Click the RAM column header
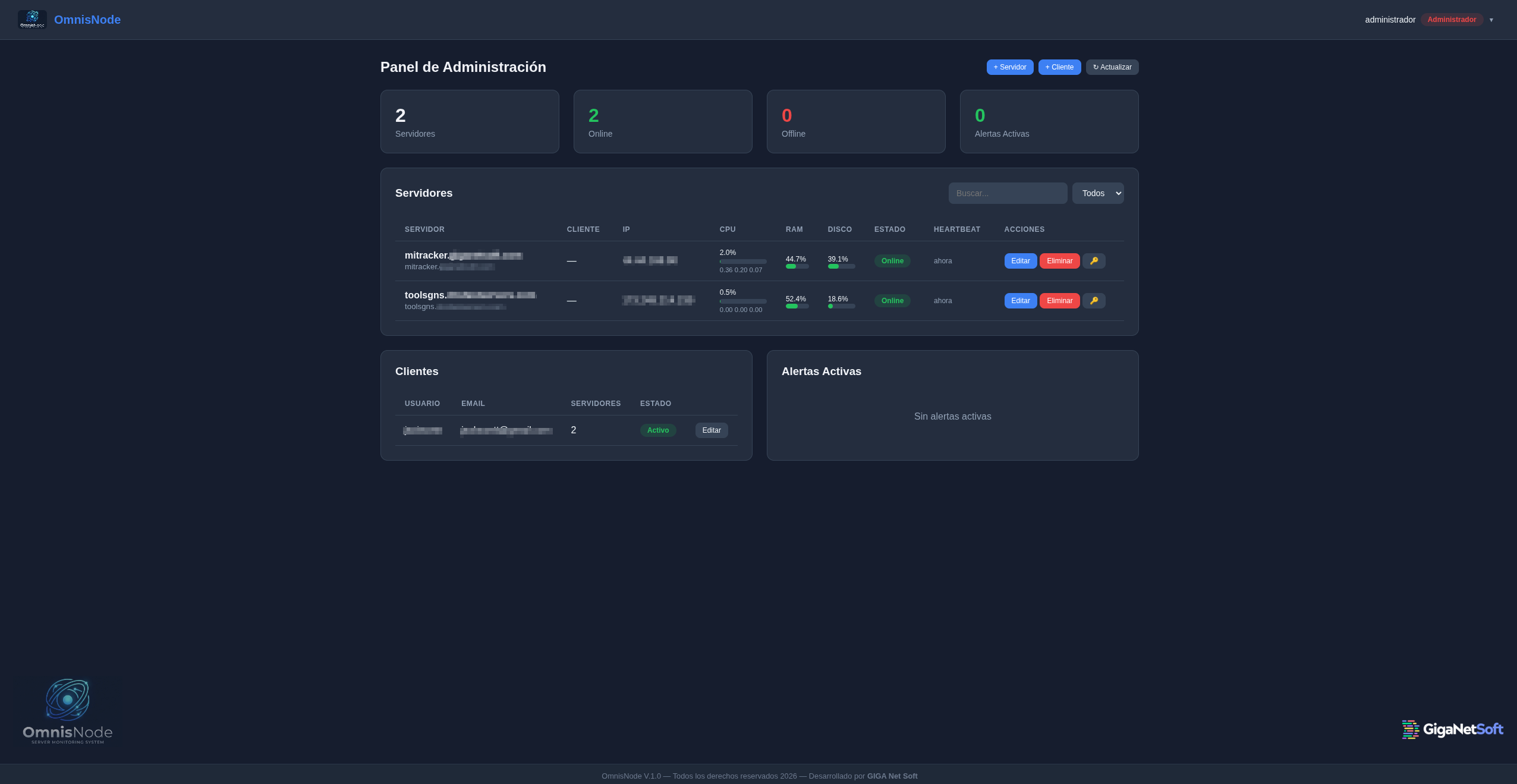The height and width of the screenshot is (784, 1517). pyautogui.click(x=794, y=229)
